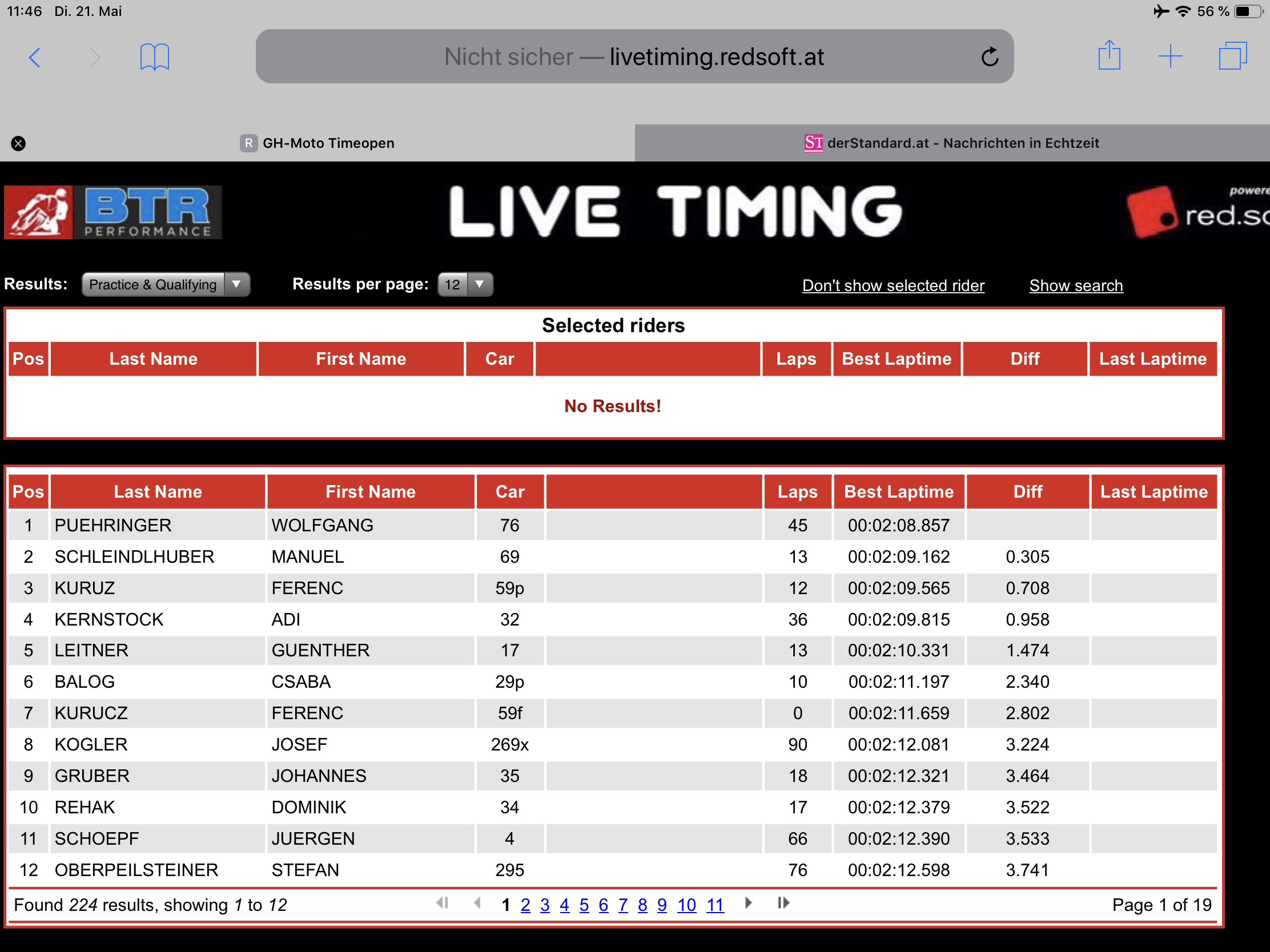Select the GH-Moto Timeopen tab
Screen dimensions: 1270x952
[x=327, y=143]
